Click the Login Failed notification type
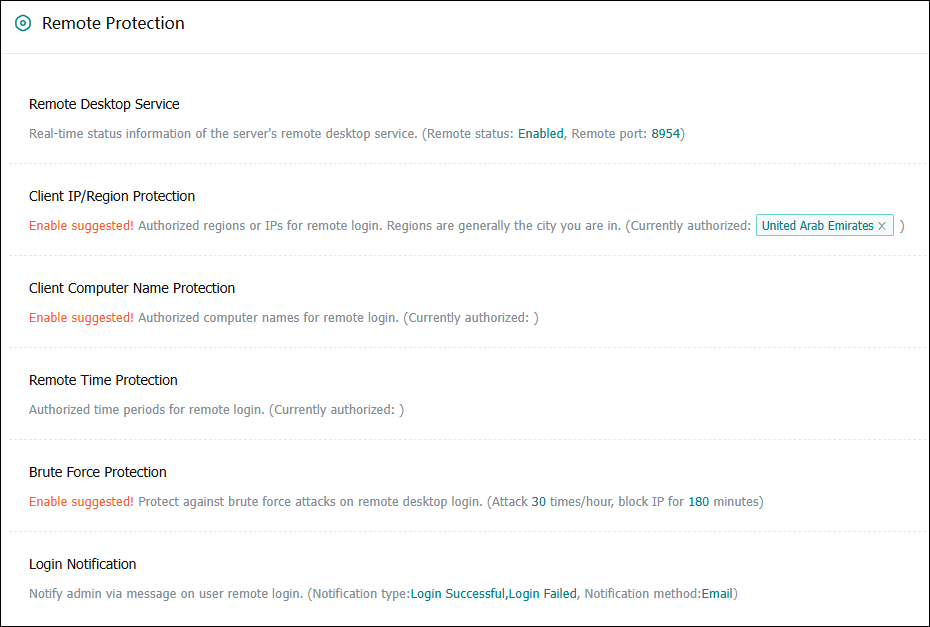Viewport: 930px width, 627px height. click(542, 593)
